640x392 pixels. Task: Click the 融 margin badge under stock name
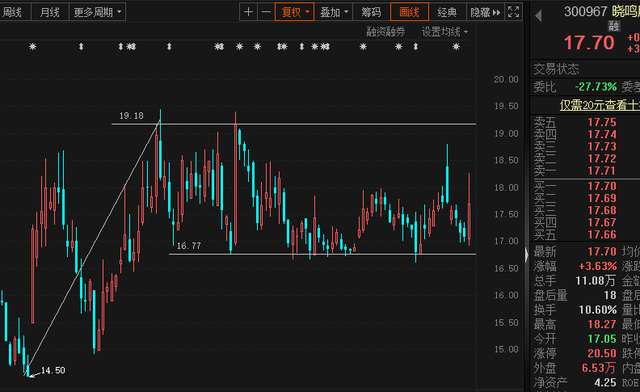pyautogui.click(x=614, y=27)
